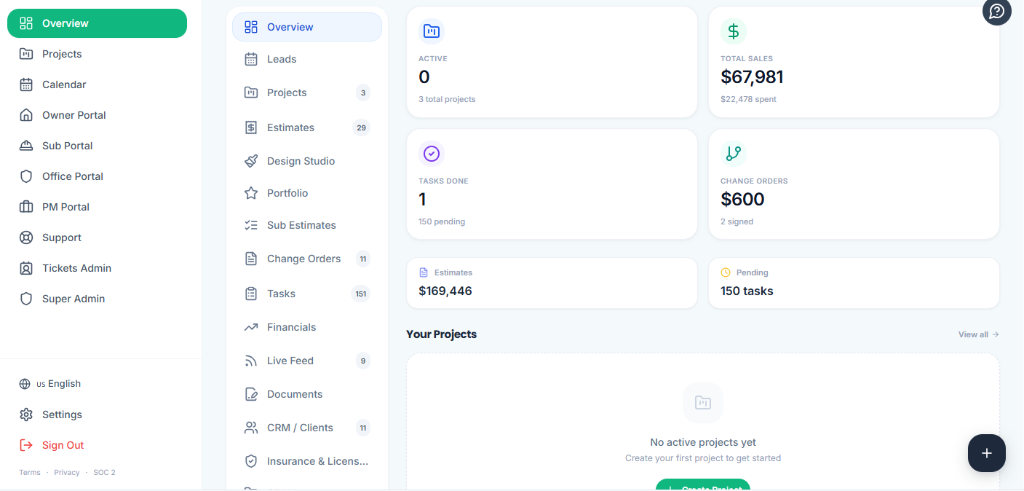Open the help chat bubble icon
The width and height of the screenshot is (1024, 491).
pyautogui.click(x=997, y=12)
